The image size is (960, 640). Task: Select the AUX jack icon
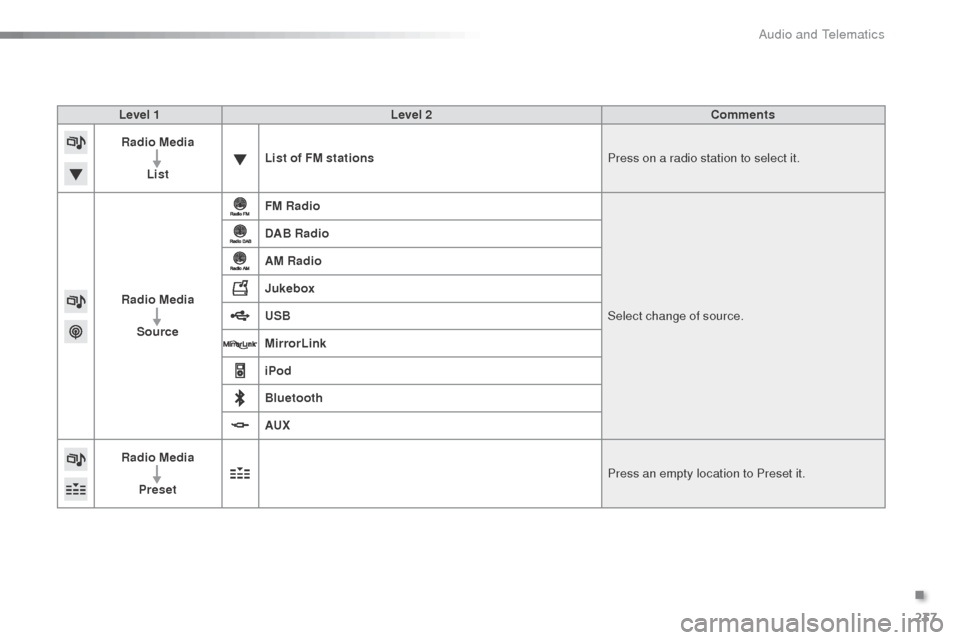coord(240,425)
